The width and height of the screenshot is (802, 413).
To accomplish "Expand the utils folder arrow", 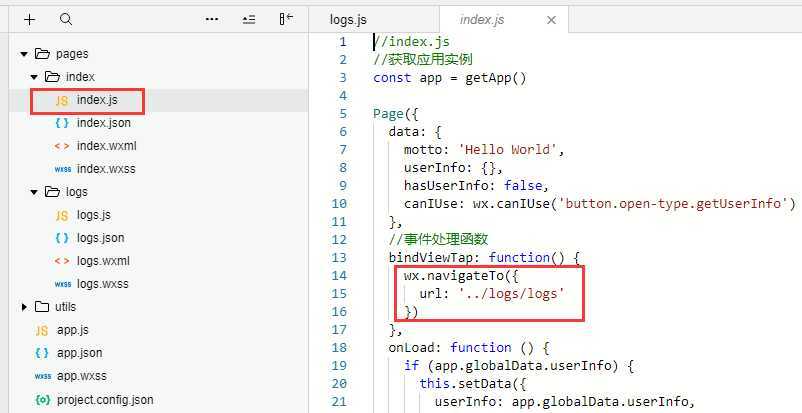I will pyautogui.click(x=24, y=307).
